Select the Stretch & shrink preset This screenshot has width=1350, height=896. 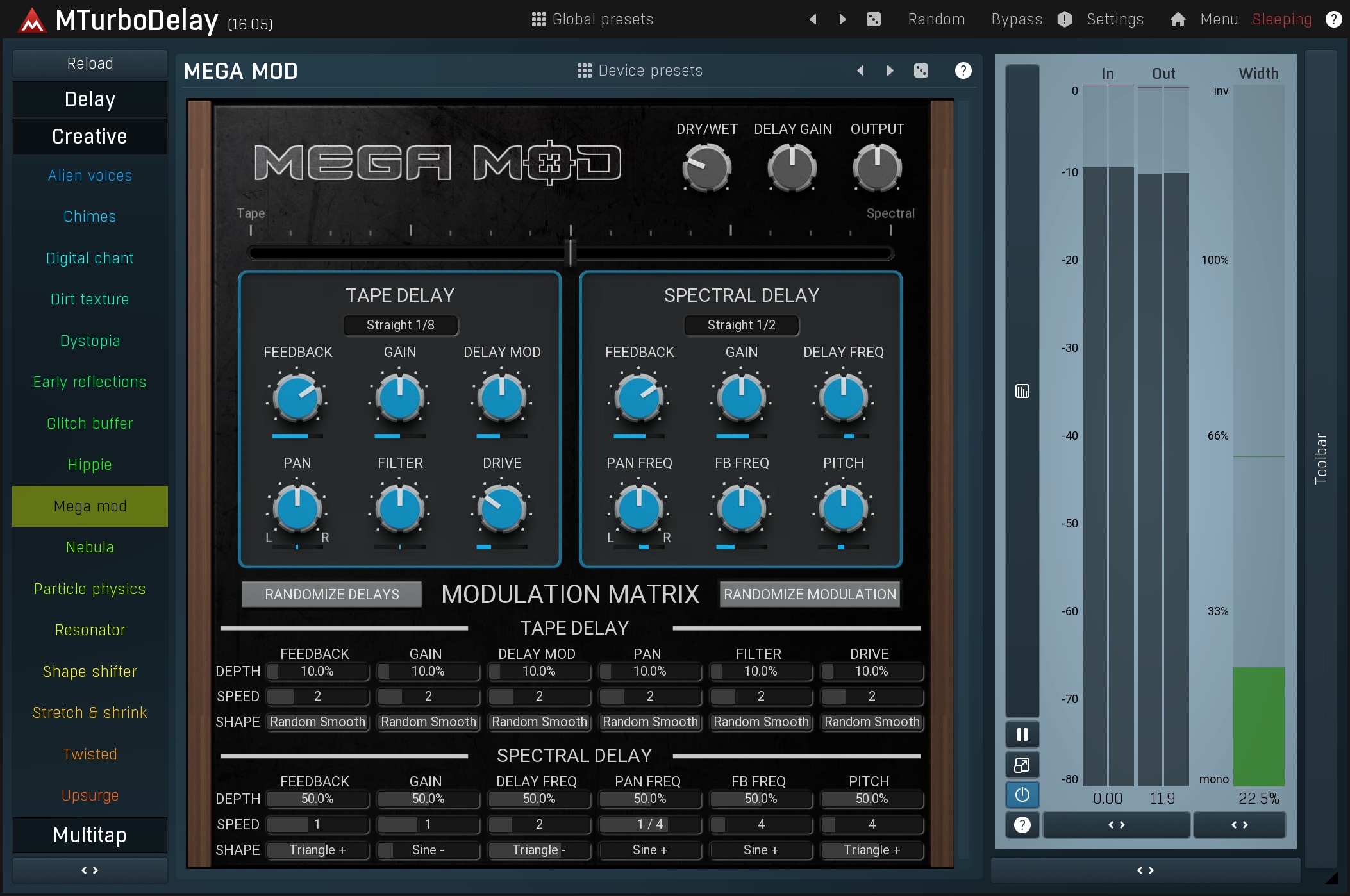(x=90, y=713)
